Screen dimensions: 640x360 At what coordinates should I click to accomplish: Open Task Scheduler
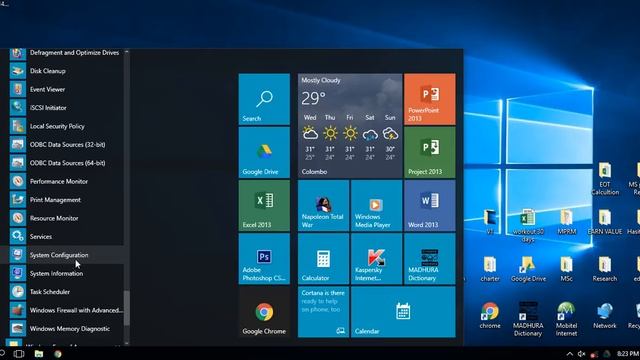click(x=62, y=291)
